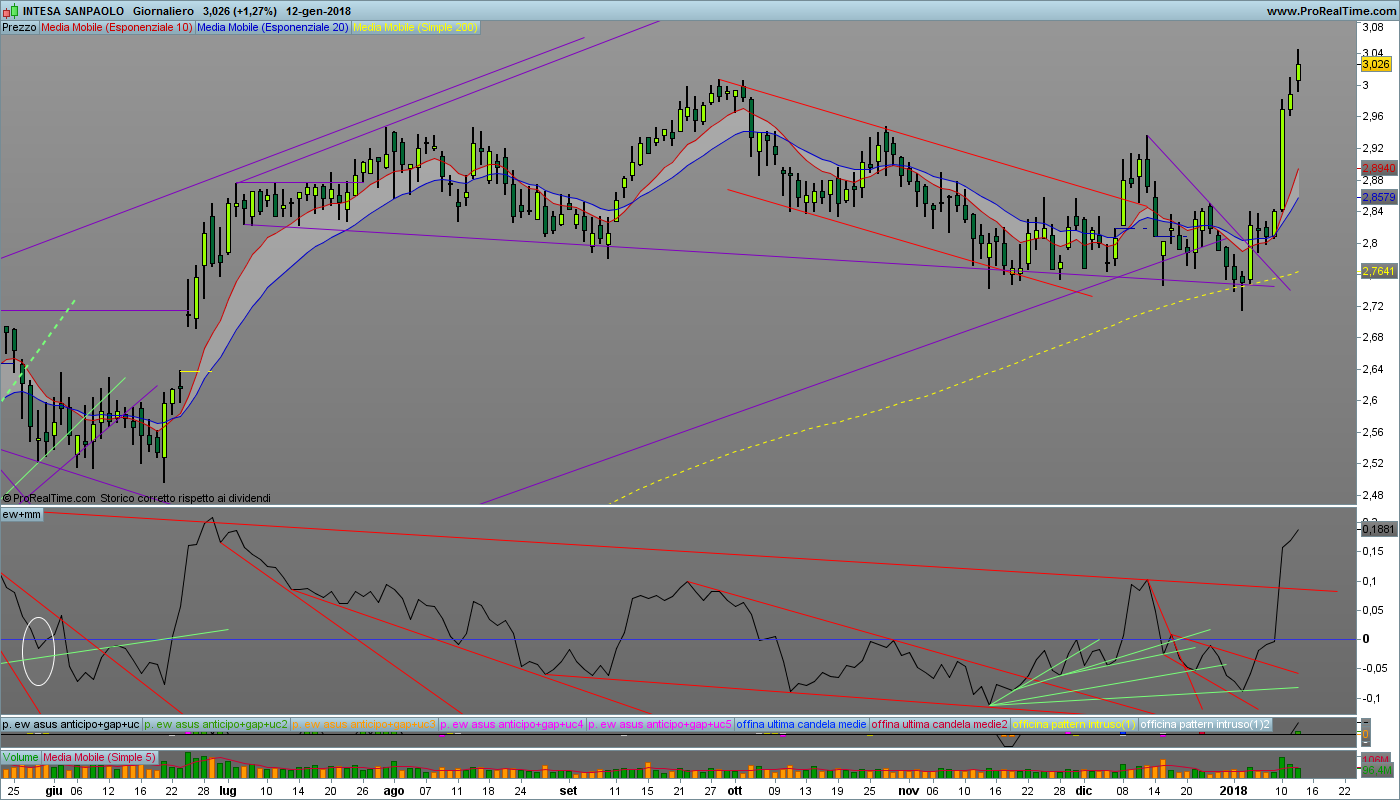The image size is (1400, 800).
Task: Select Media Mobile Simple 200 label
Action: coord(415,28)
